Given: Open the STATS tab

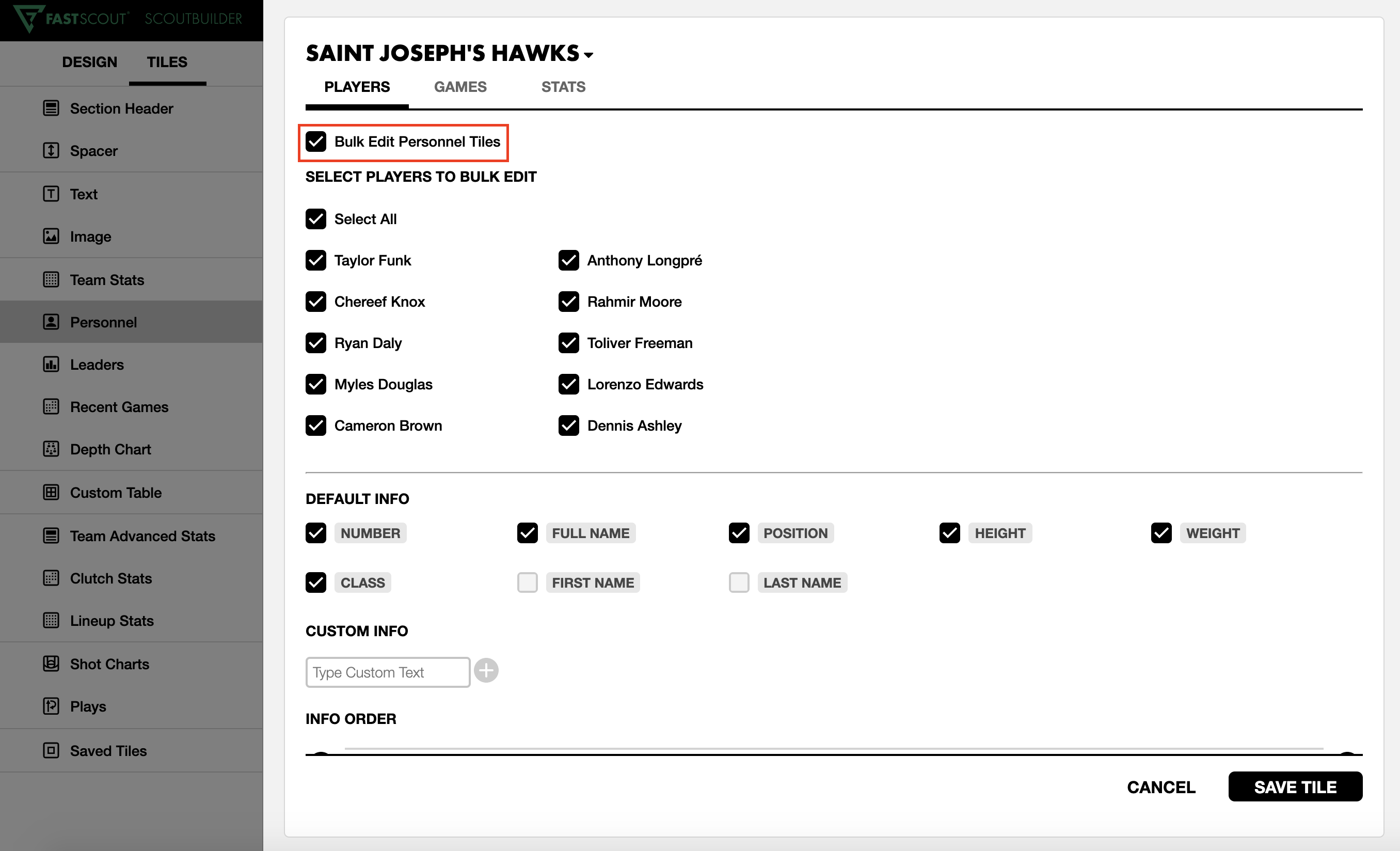Looking at the screenshot, I should tap(563, 87).
